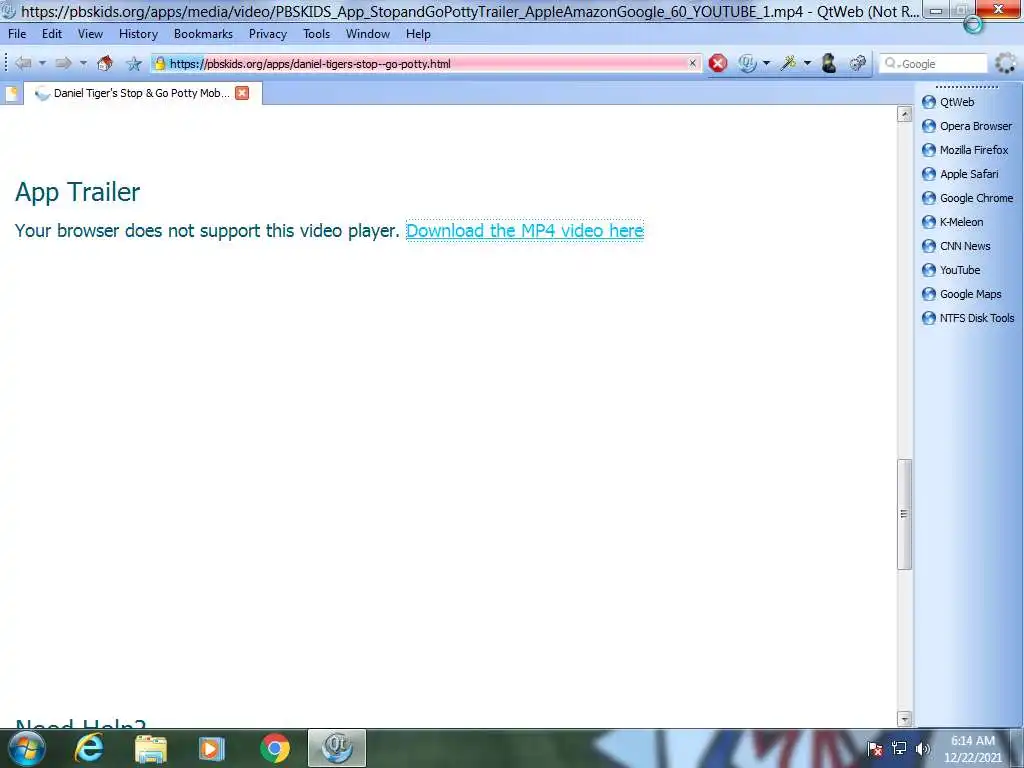Click the page scrollbar up arrow
This screenshot has width=1024, height=768.
click(x=904, y=114)
